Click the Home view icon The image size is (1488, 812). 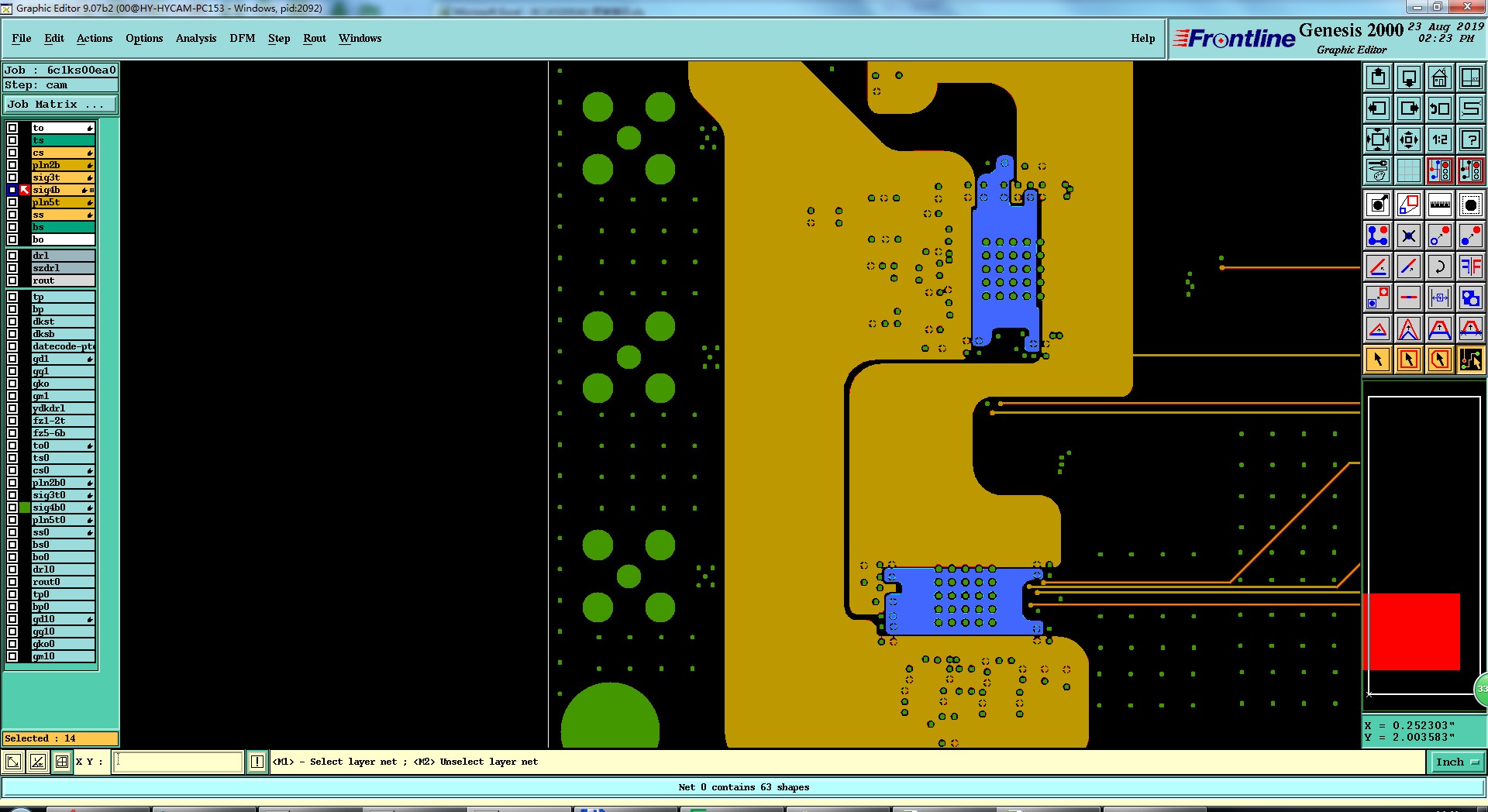point(1440,77)
